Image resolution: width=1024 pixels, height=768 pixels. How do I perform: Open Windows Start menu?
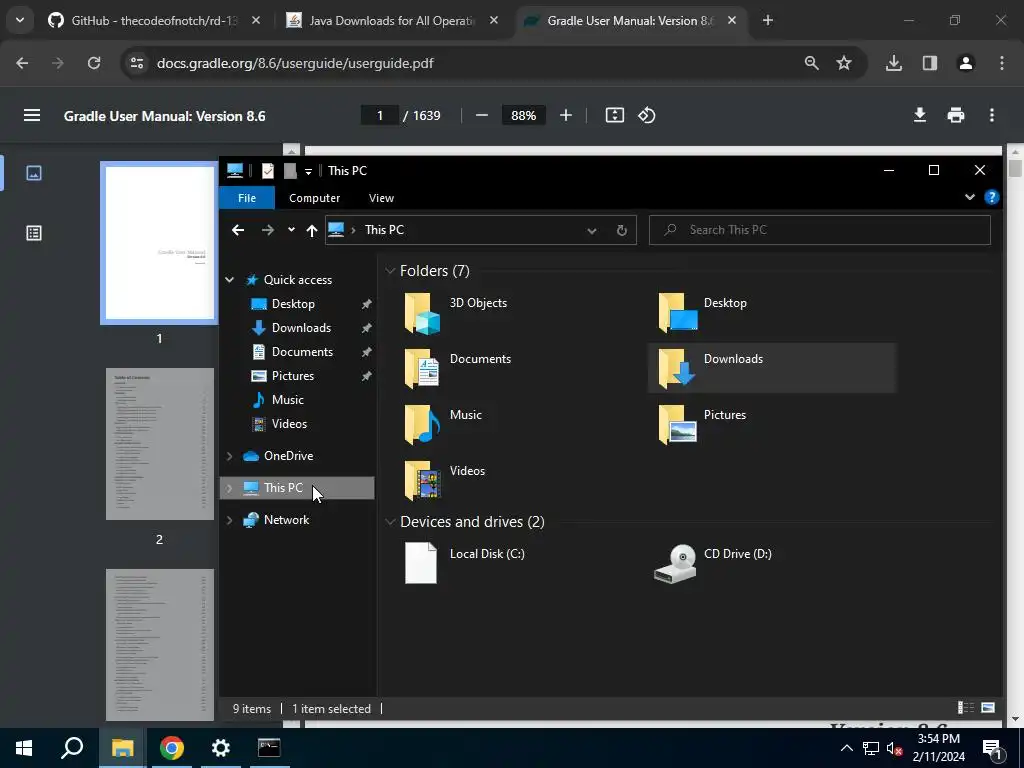(x=24, y=748)
